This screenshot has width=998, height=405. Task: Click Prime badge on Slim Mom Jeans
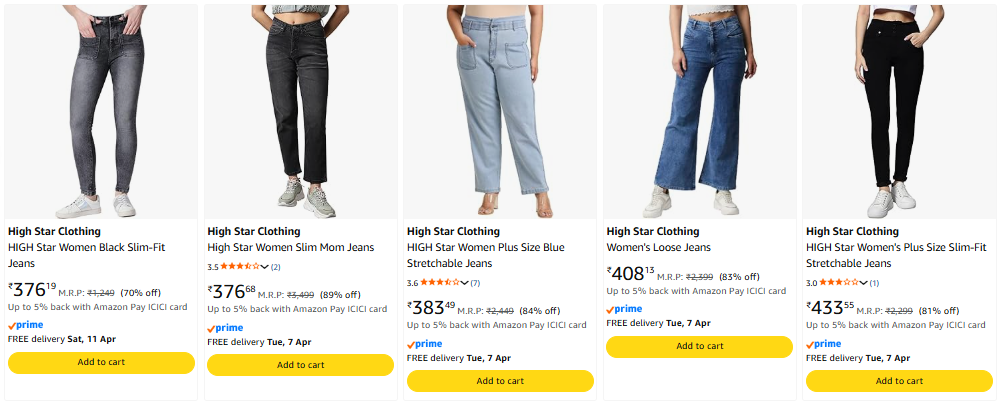coord(226,328)
